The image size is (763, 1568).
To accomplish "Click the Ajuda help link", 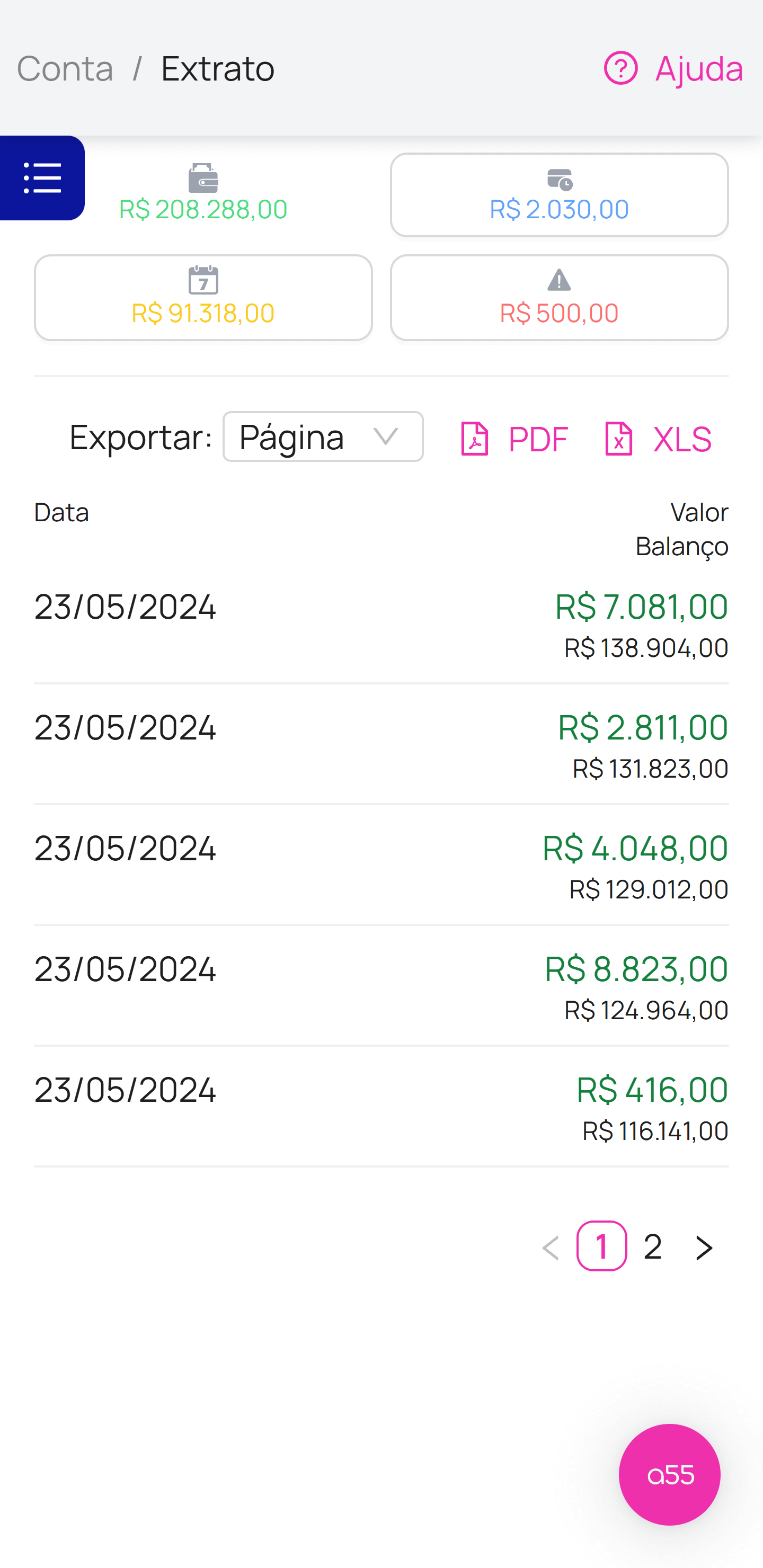I will [x=698, y=68].
